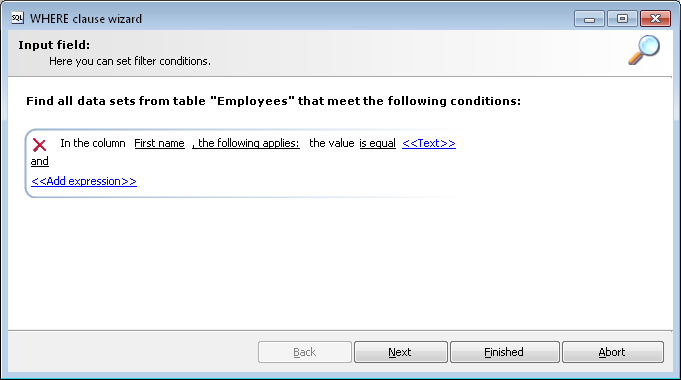The height and width of the screenshot is (380, 681).
Task: Open the ", the following applies:" option
Action: tap(246, 143)
